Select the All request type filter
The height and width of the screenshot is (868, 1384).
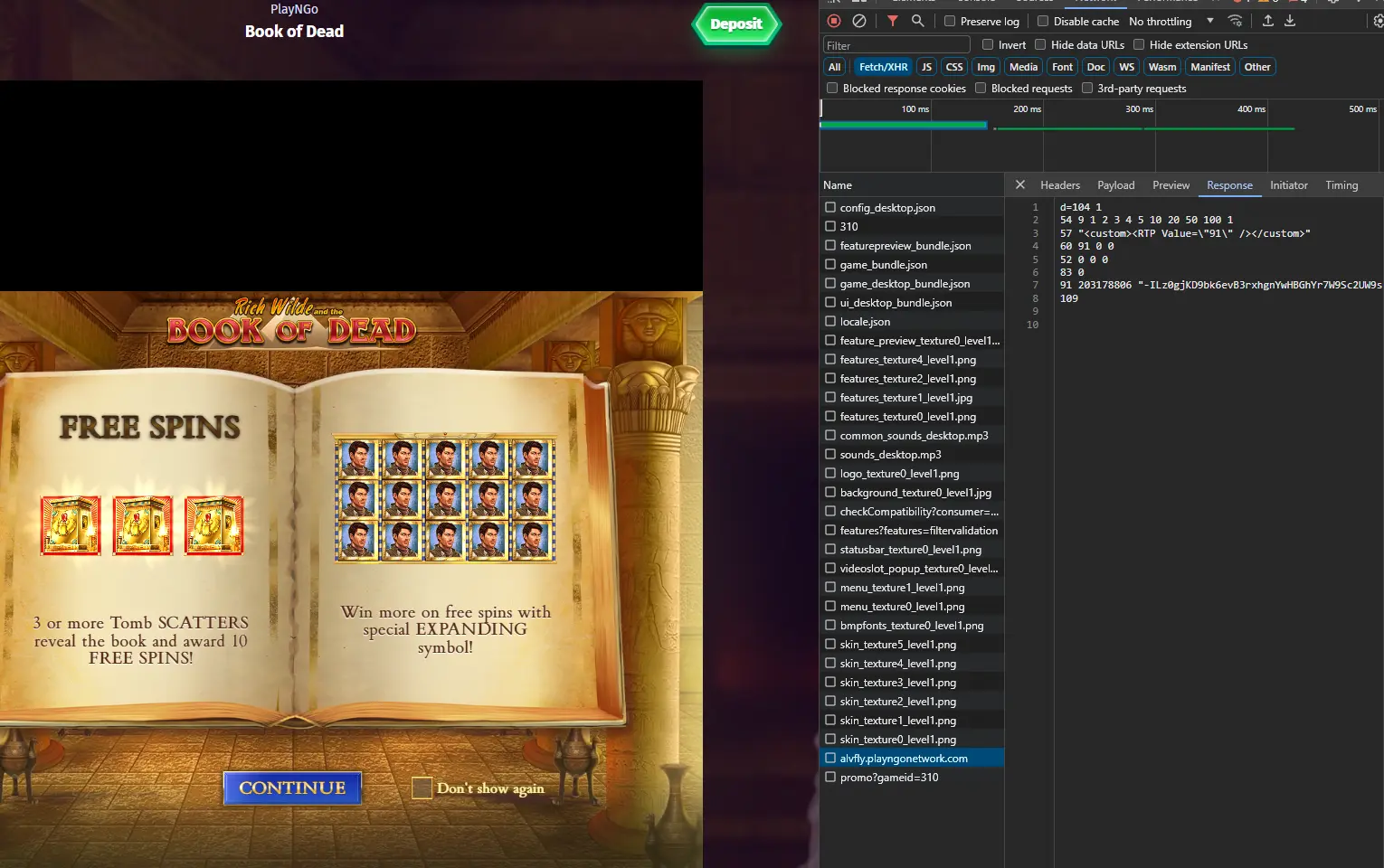click(x=834, y=67)
